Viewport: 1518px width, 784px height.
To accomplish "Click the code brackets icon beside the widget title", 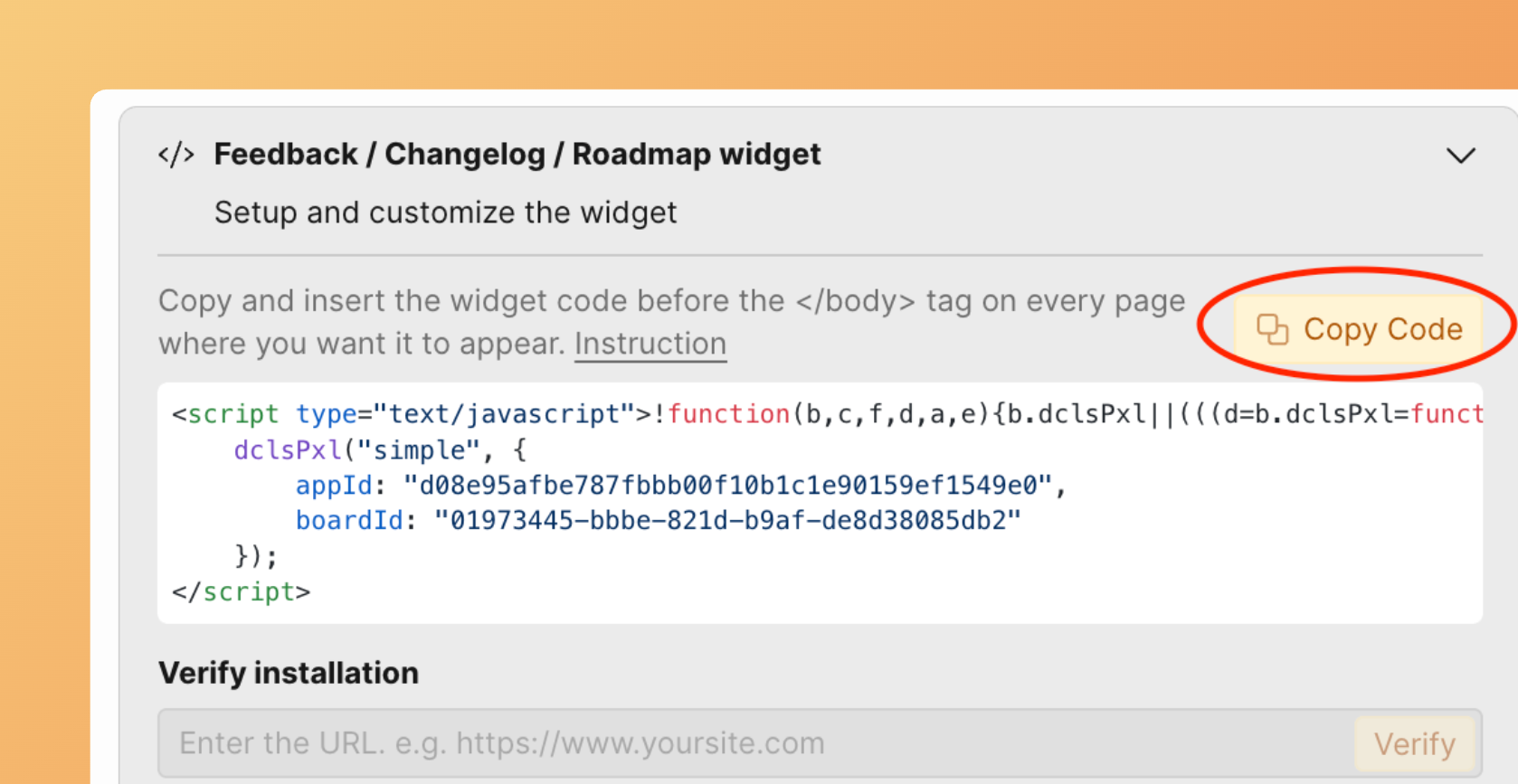I will 176,155.
